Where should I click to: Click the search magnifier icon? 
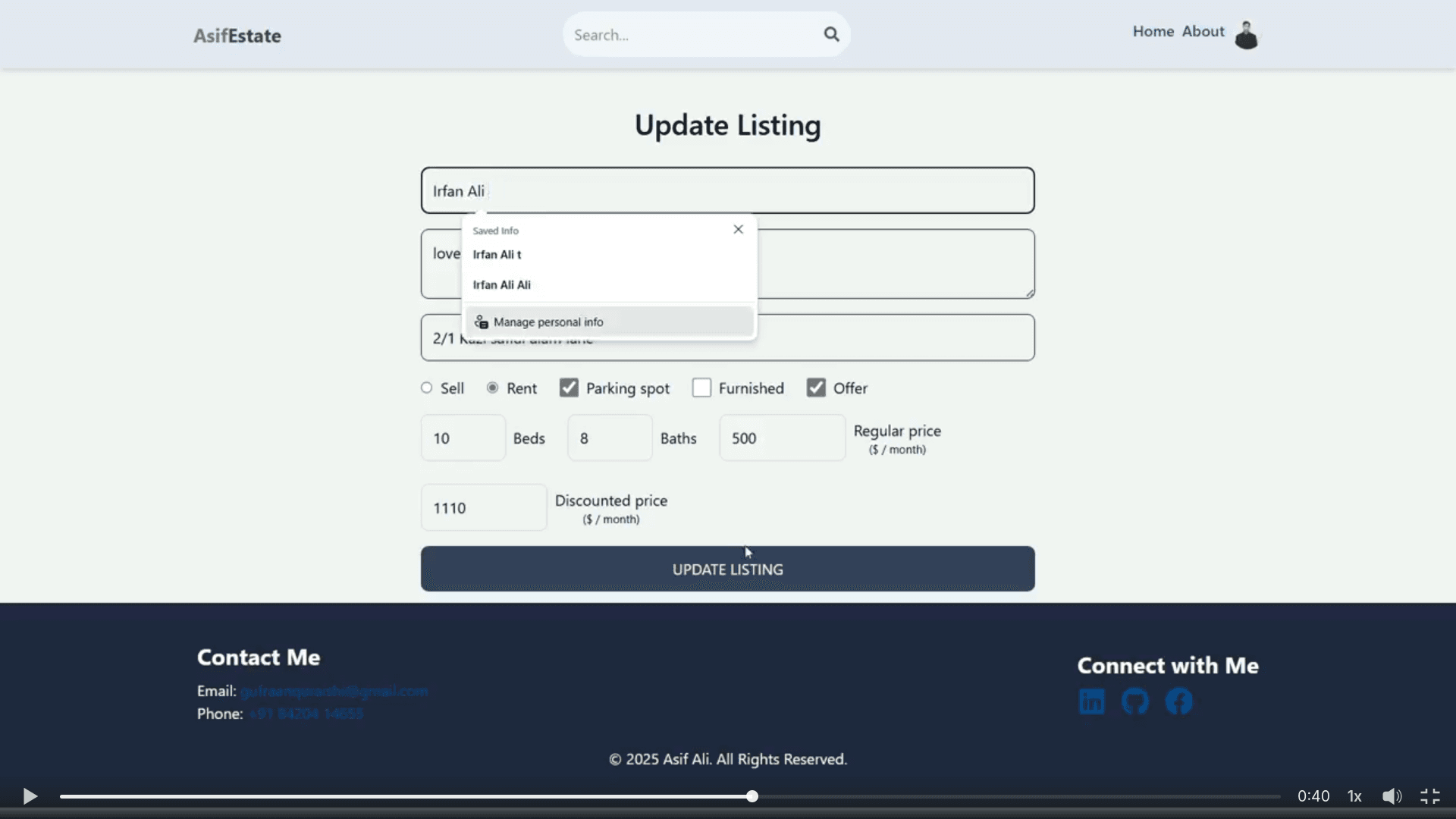[831, 34]
